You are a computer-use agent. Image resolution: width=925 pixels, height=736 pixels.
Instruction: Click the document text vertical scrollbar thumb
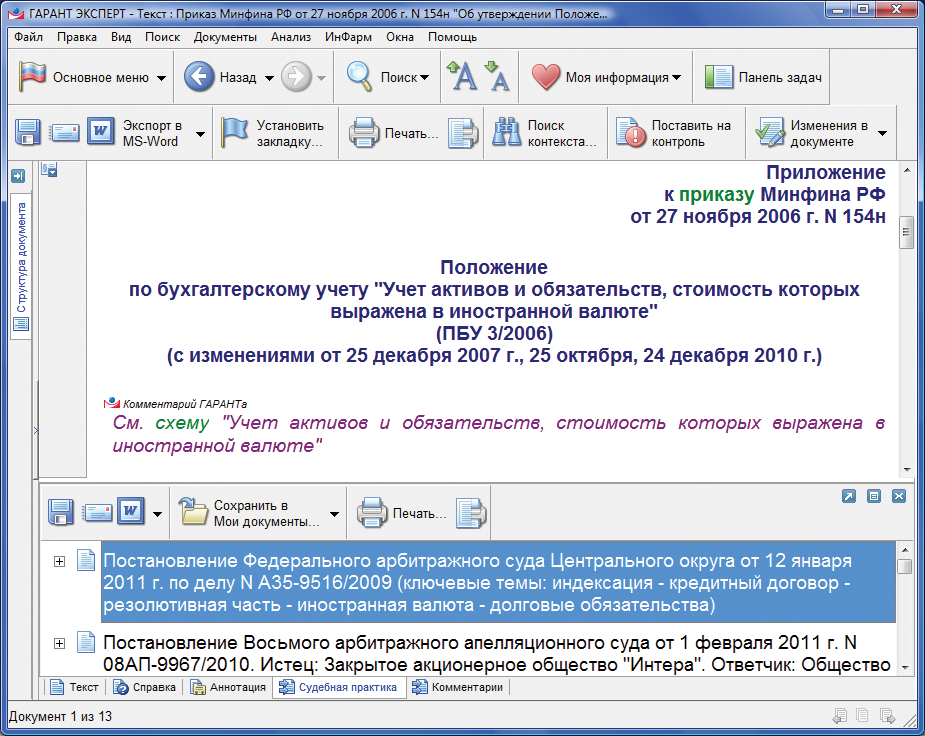(907, 232)
